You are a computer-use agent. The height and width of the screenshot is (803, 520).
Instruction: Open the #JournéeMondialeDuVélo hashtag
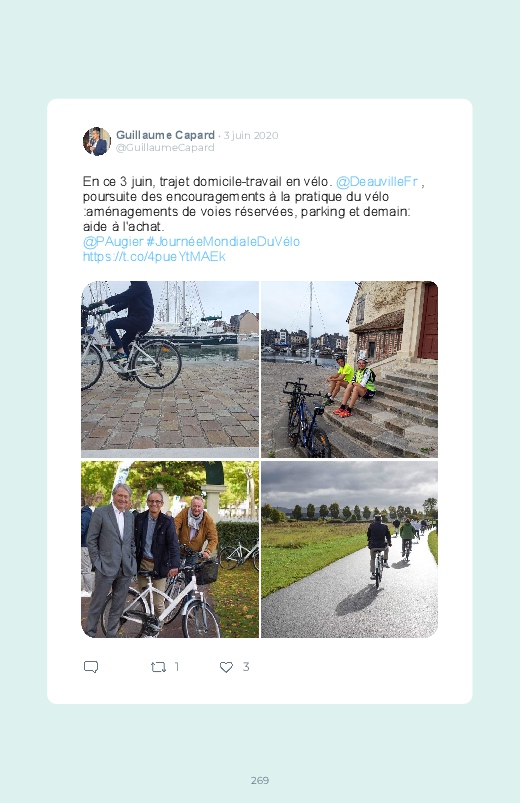click(223, 242)
